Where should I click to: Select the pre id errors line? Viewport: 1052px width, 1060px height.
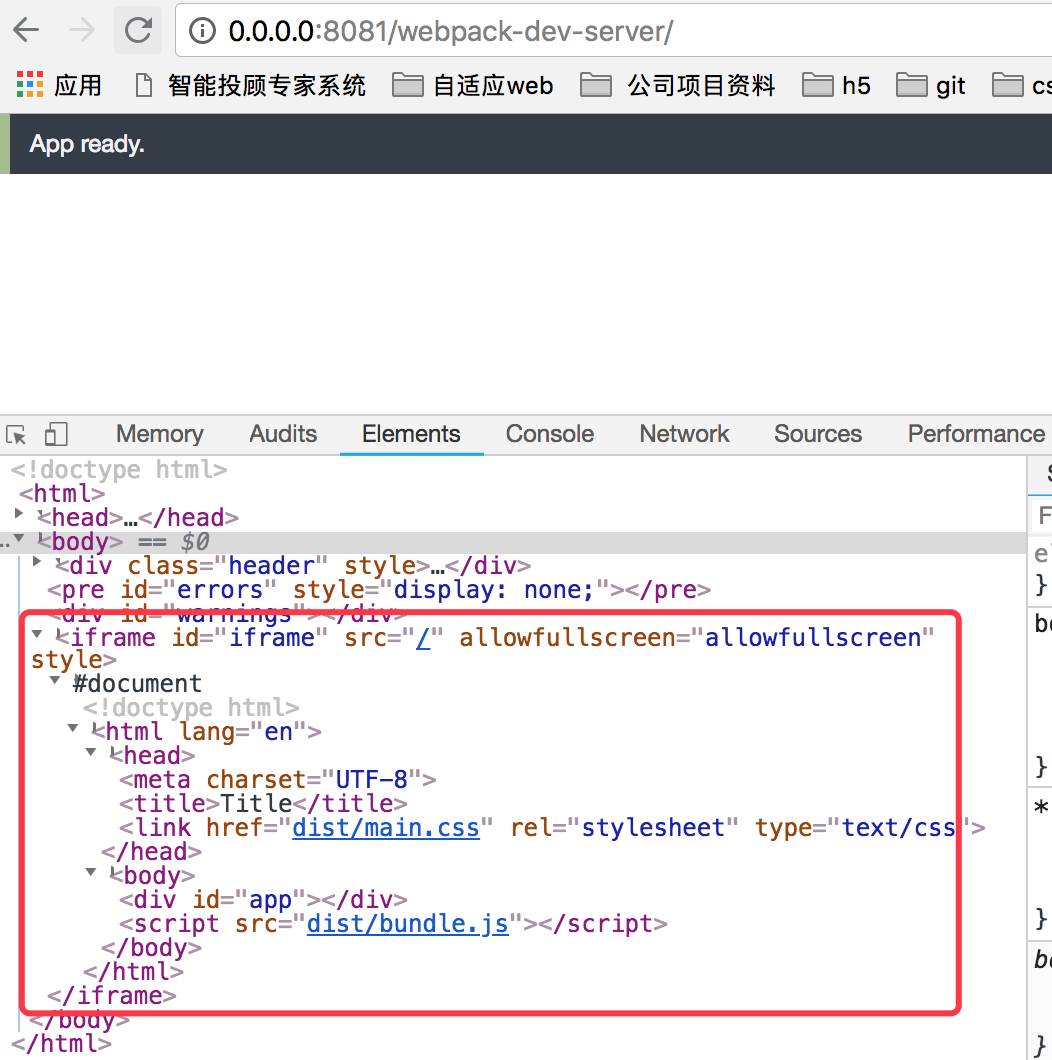click(379, 589)
